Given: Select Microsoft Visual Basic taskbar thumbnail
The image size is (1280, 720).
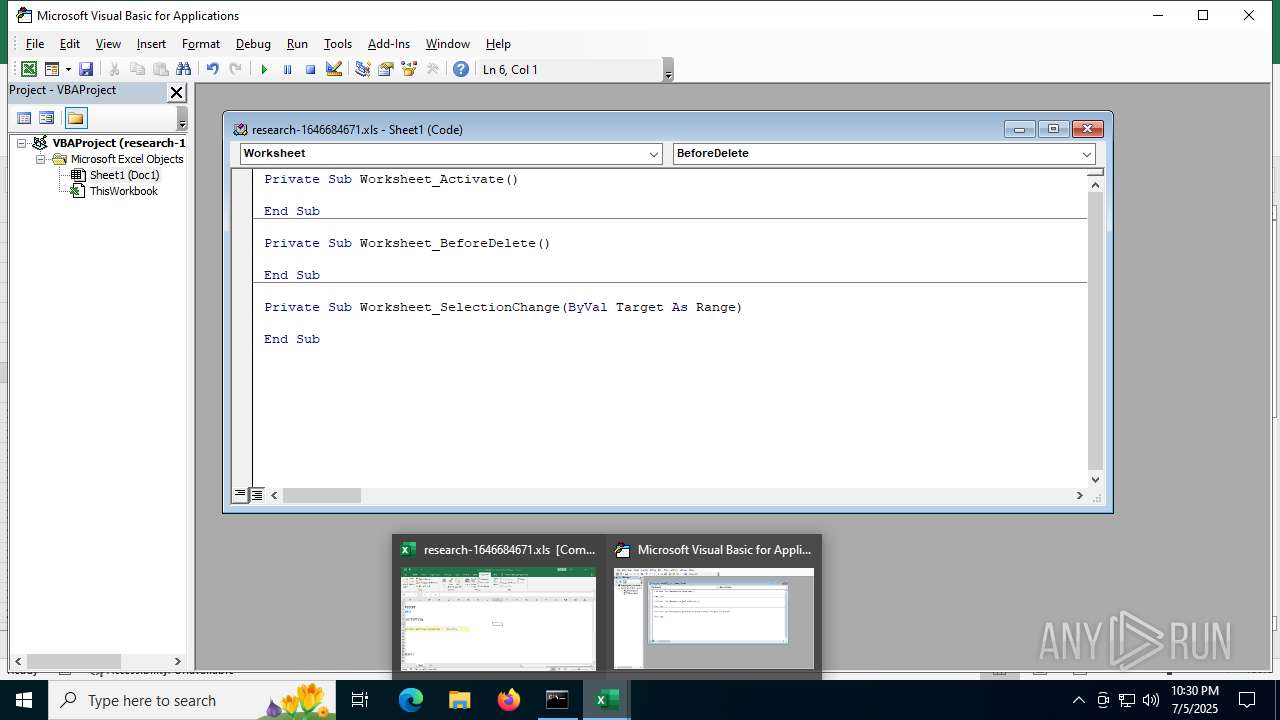Looking at the screenshot, I should point(713,608).
